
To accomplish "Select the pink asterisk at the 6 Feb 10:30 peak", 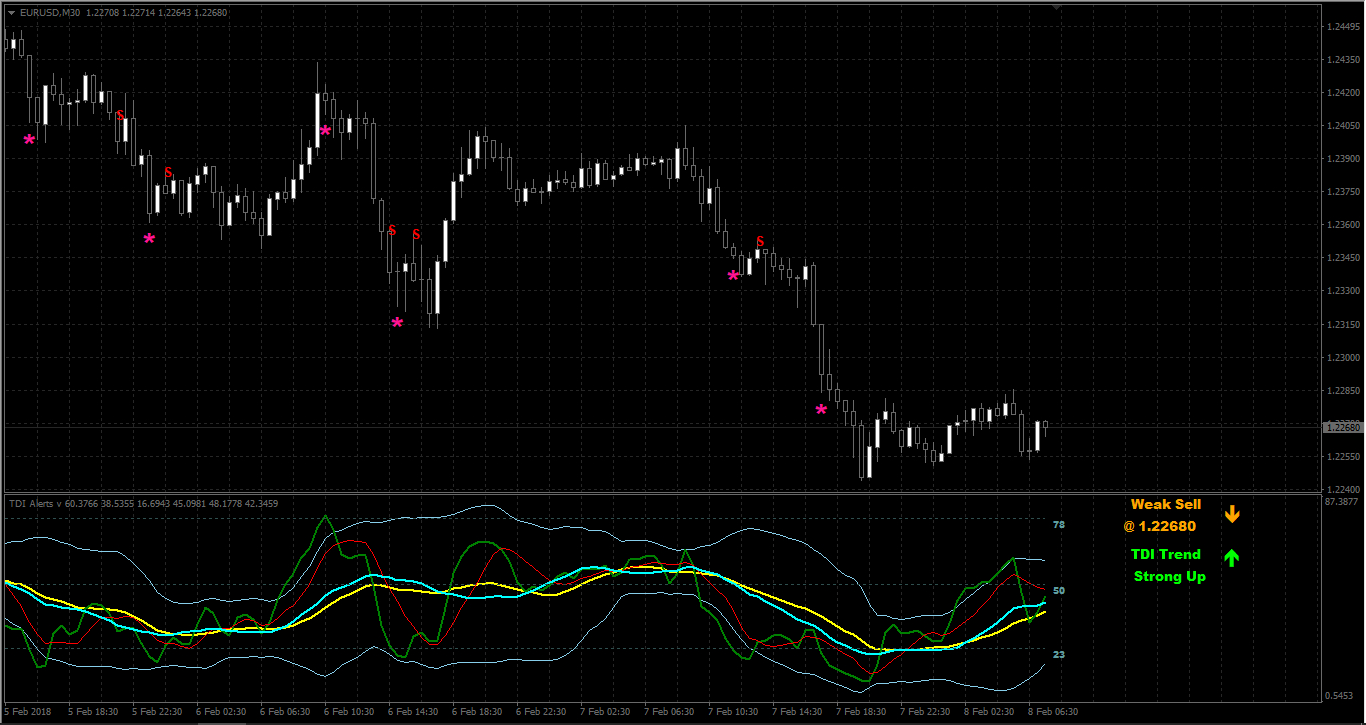I will 325,131.
